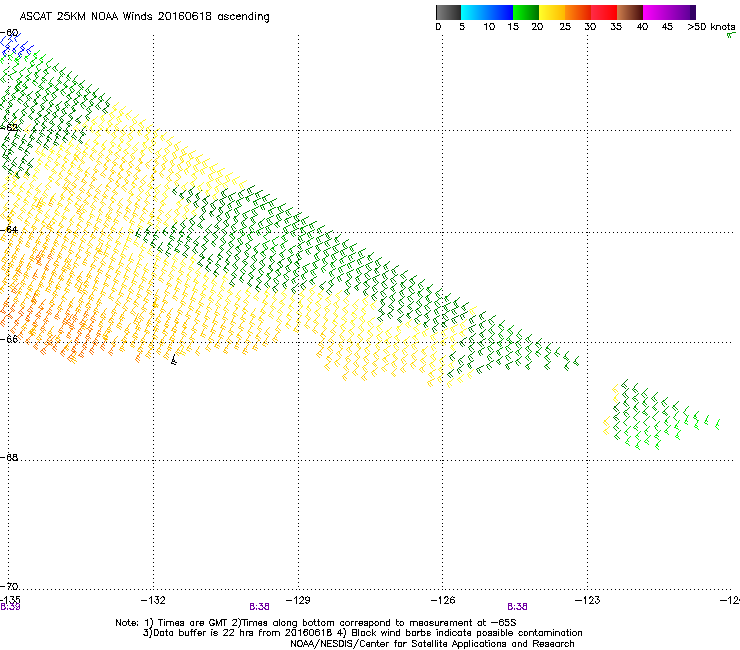Click the '45' legend scale label

tap(667, 27)
